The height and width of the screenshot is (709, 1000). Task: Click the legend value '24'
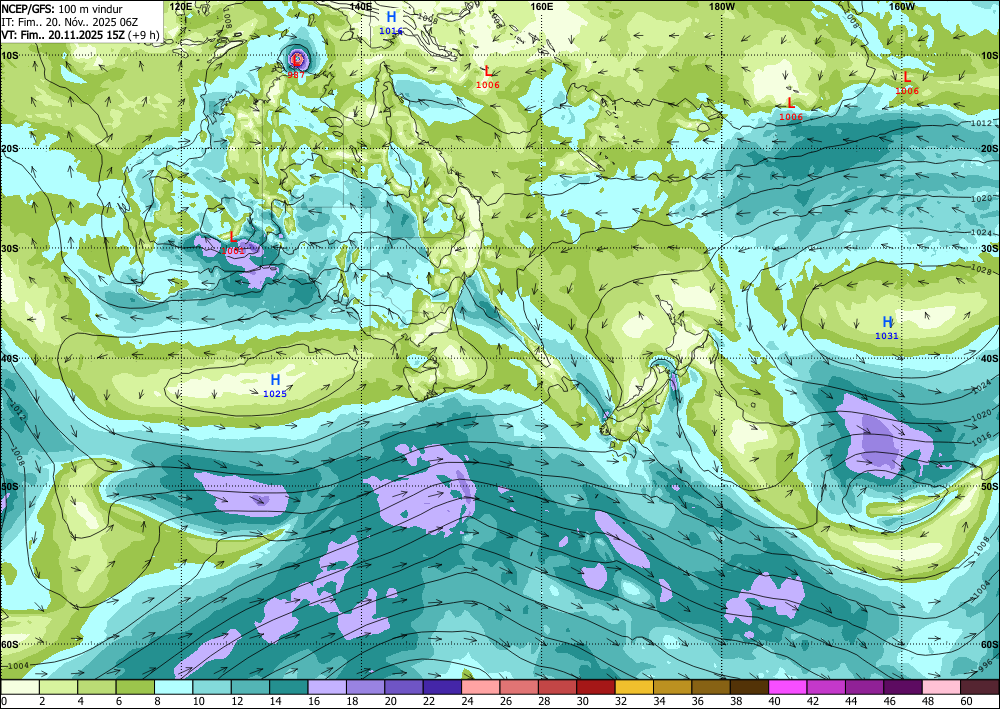466,702
